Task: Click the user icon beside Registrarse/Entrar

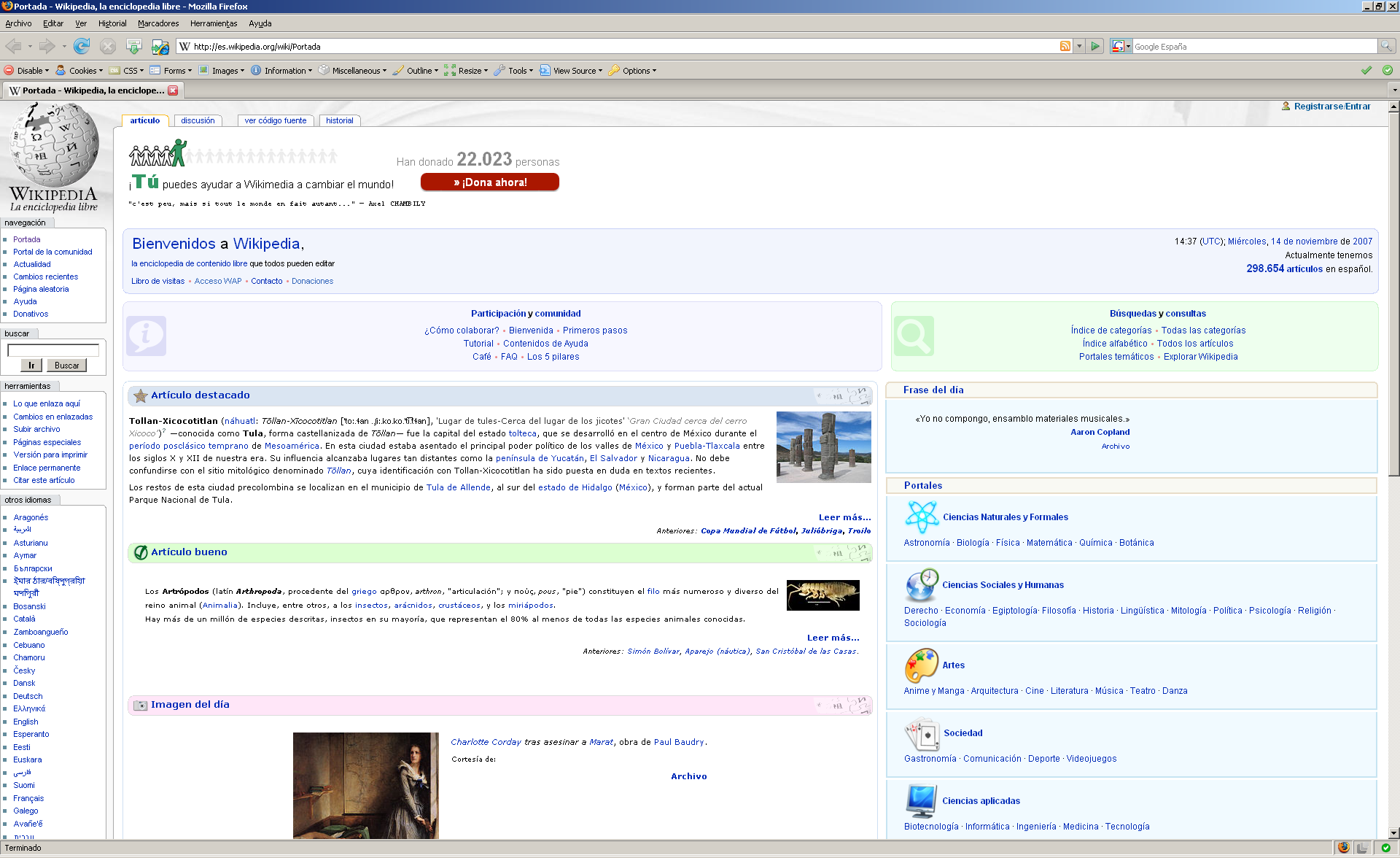Action: point(1286,107)
